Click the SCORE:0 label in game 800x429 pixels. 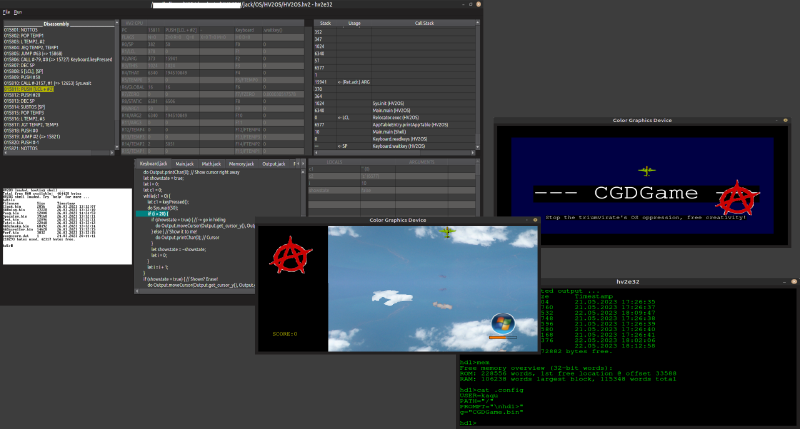(x=285, y=334)
